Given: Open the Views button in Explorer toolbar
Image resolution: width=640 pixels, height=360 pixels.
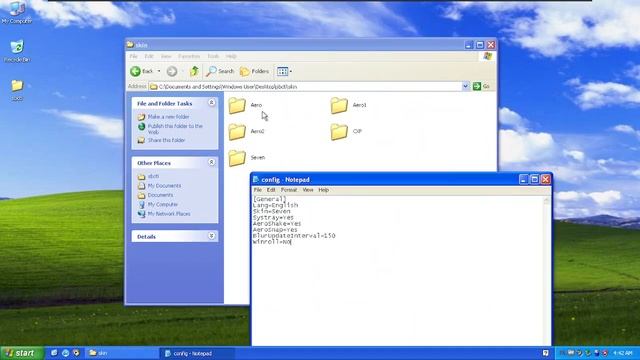Looking at the screenshot, I should (x=282, y=71).
